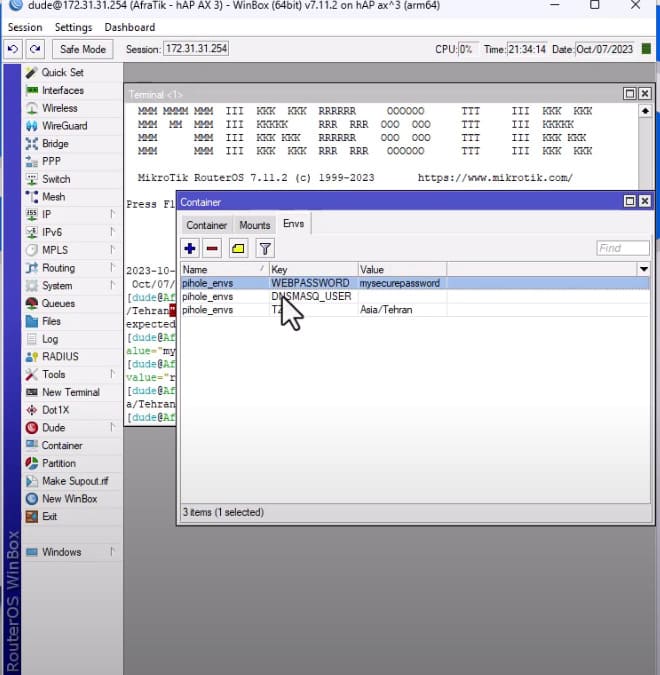
Task: Open WireGuard settings
Action: pyautogui.click(x=64, y=126)
